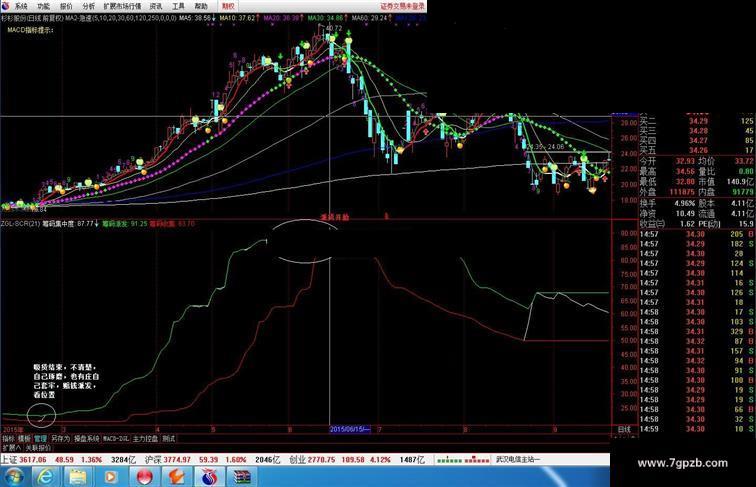This screenshot has height=487, width=756.
Task: Click the 上证 index value 3617.06
Action: tap(33, 460)
